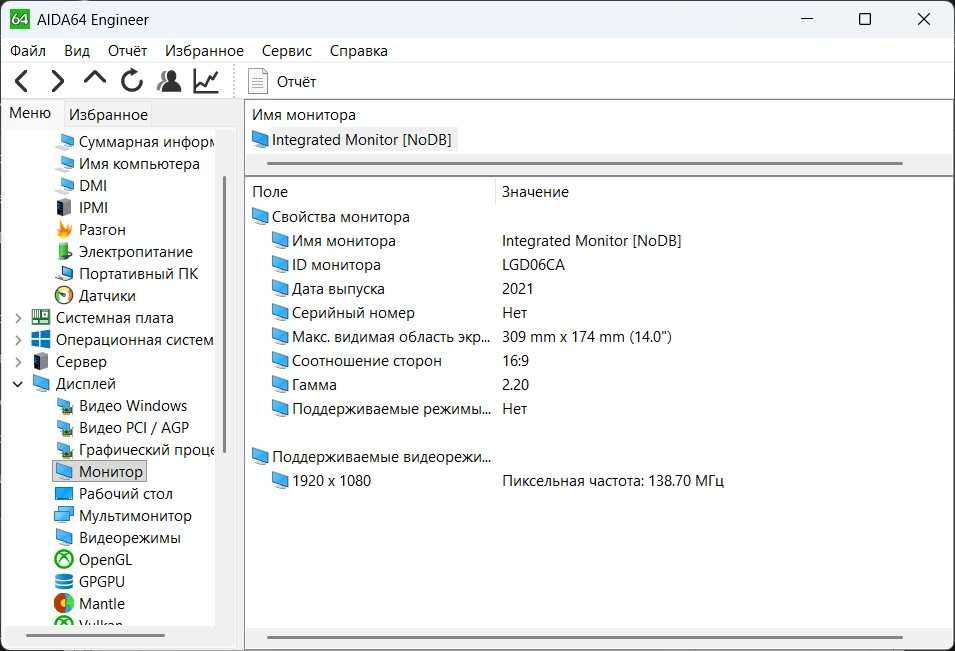
Task: Click the Портативный ПК laptop icon
Action: pyautogui.click(x=64, y=273)
